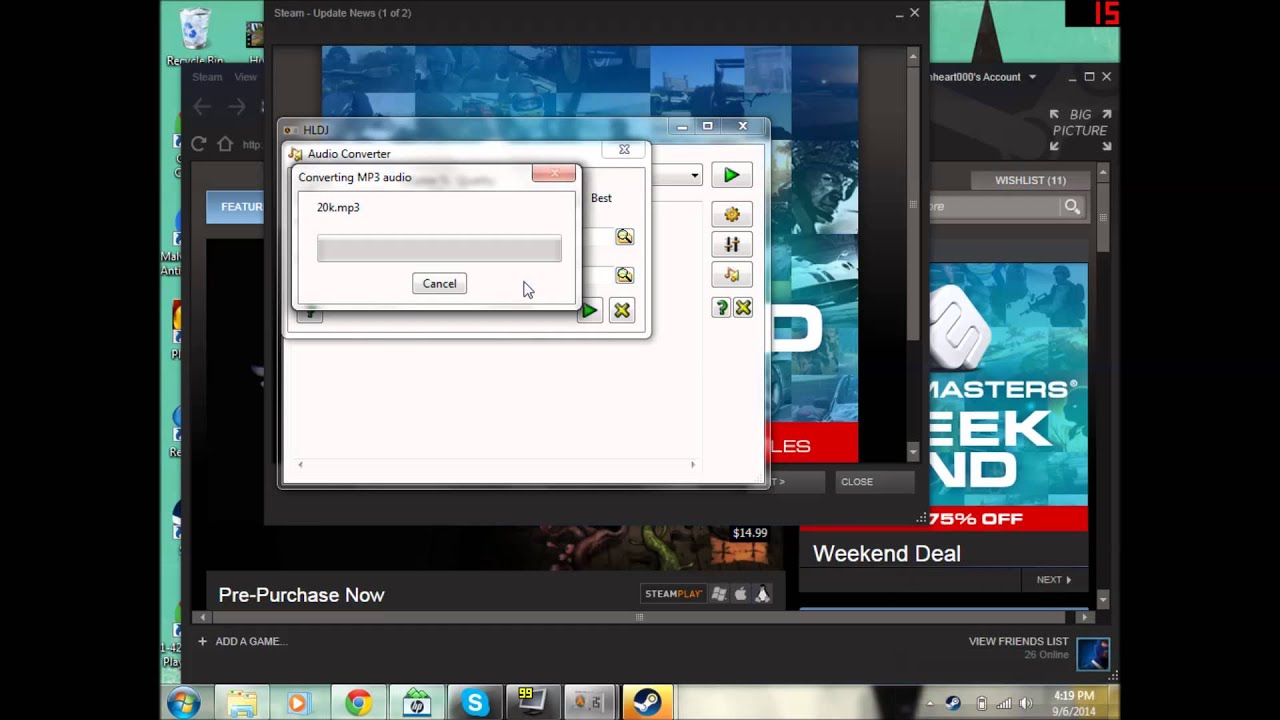Viewport: 1280px width, 720px height.
Task: Click the Pre-Purchase Now heading
Action: point(301,595)
